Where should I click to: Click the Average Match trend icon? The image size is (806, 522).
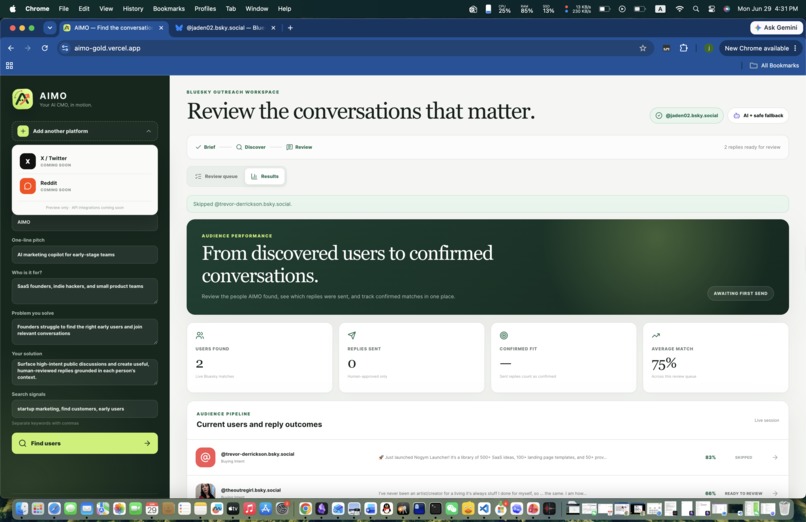coord(656,335)
